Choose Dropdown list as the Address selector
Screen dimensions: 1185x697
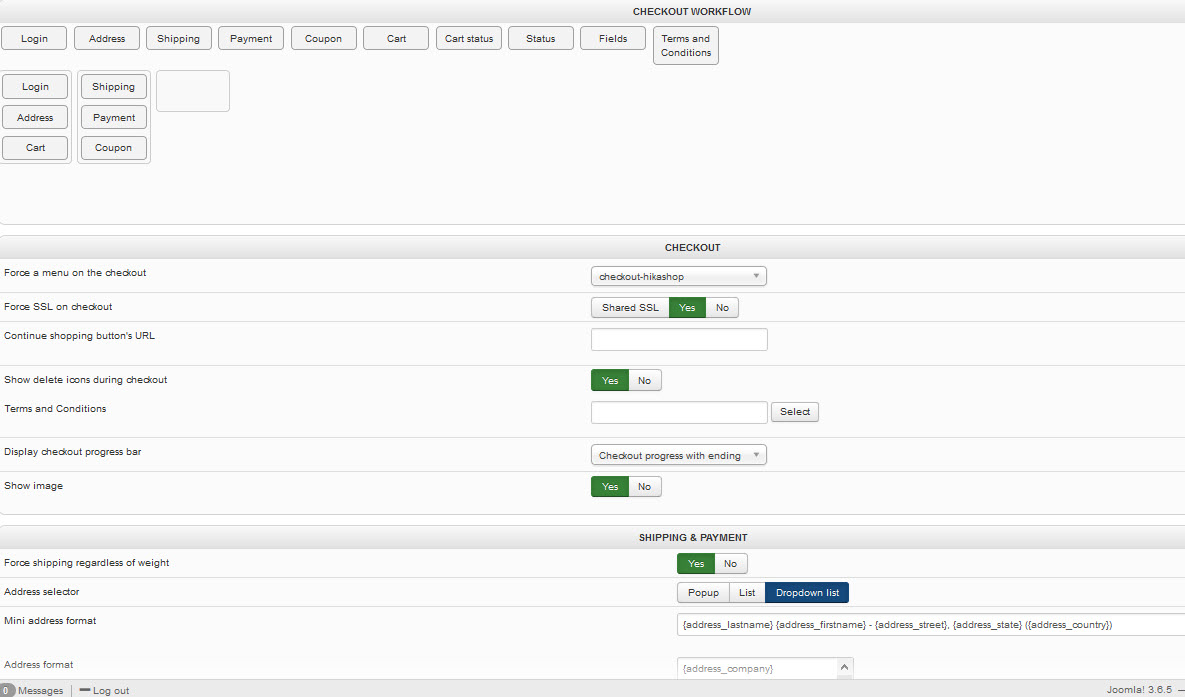point(807,593)
